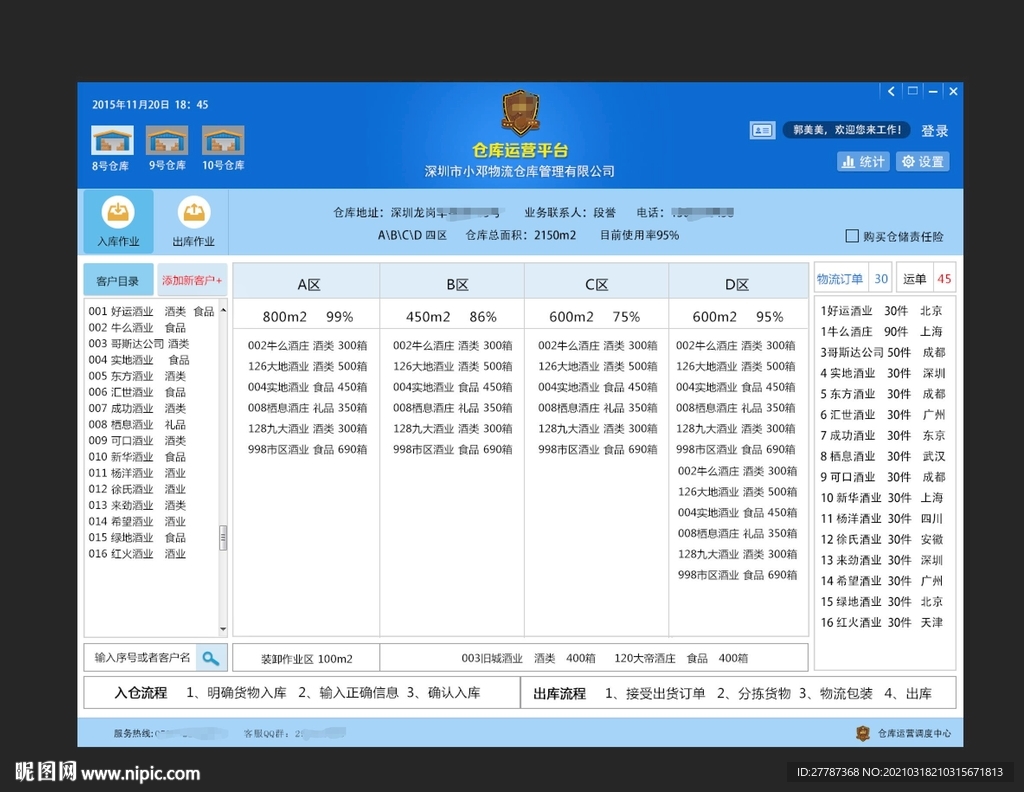Open the 设置 settings button
Image resolution: width=1024 pixels, height=792 pixels.
pyautogui.click(x=922, y=161)
